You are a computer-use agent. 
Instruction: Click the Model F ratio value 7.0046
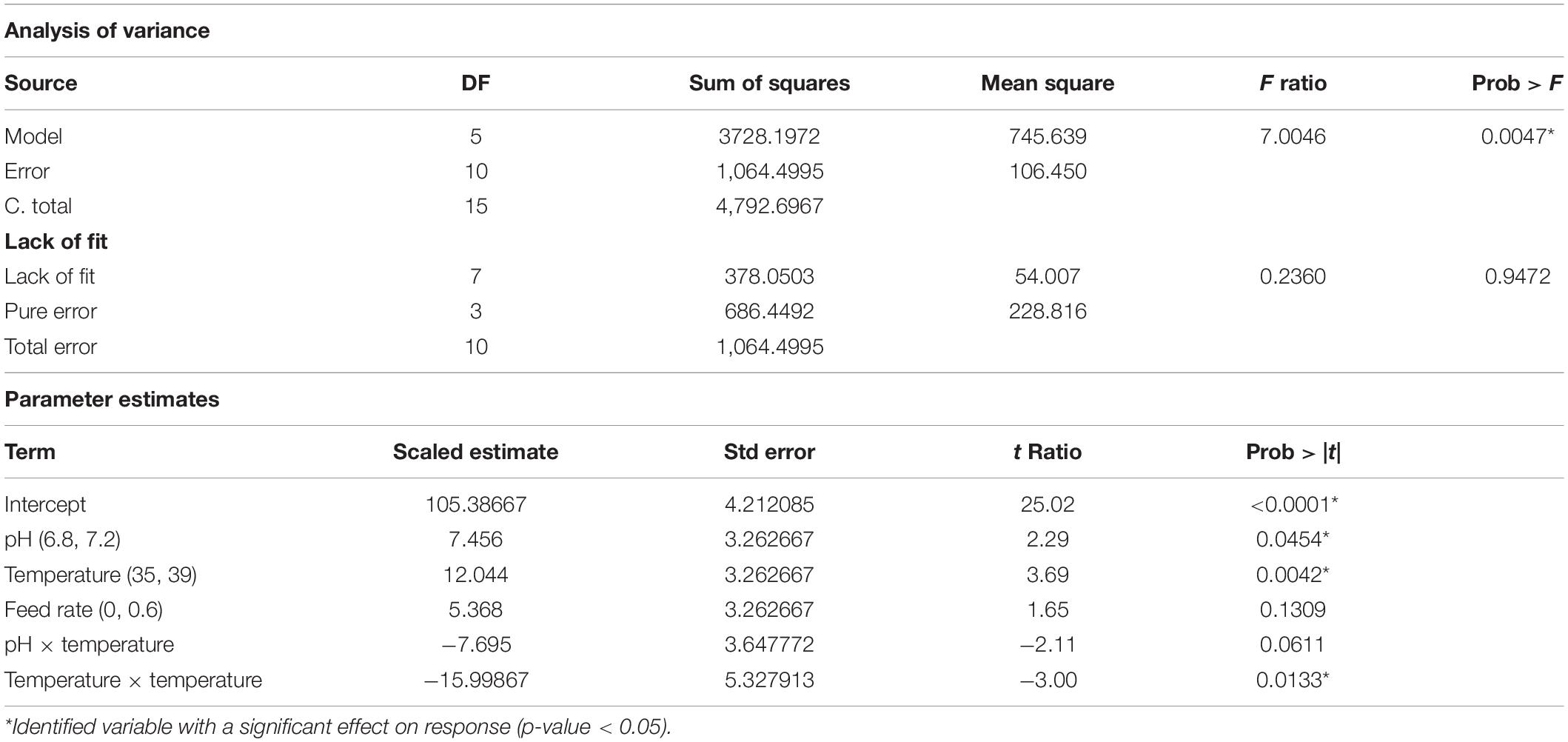(x=1293, y=136)
